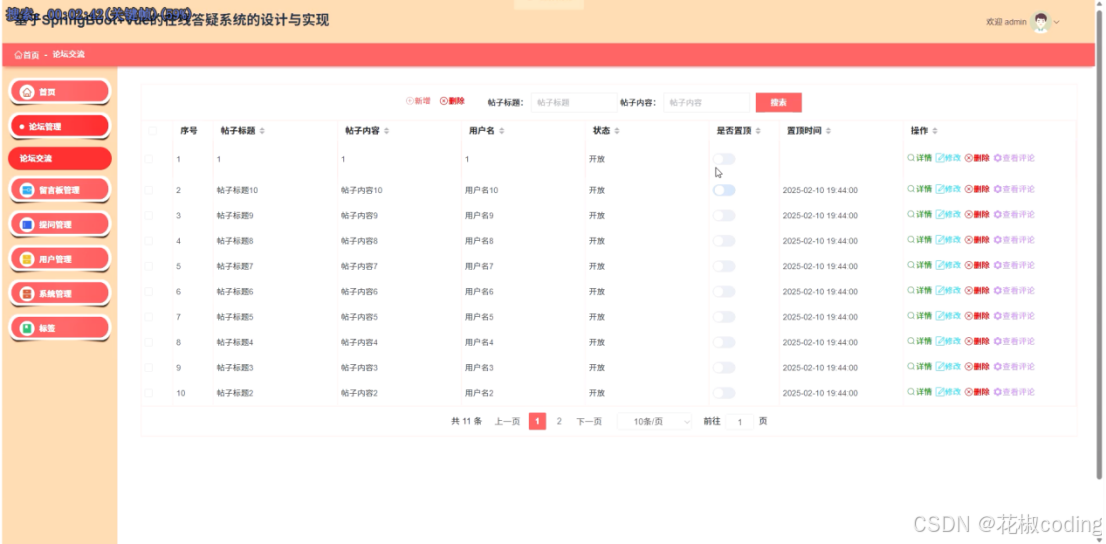
Task: Sort by 状态 column arrows
Action: [x=616, y=131]
